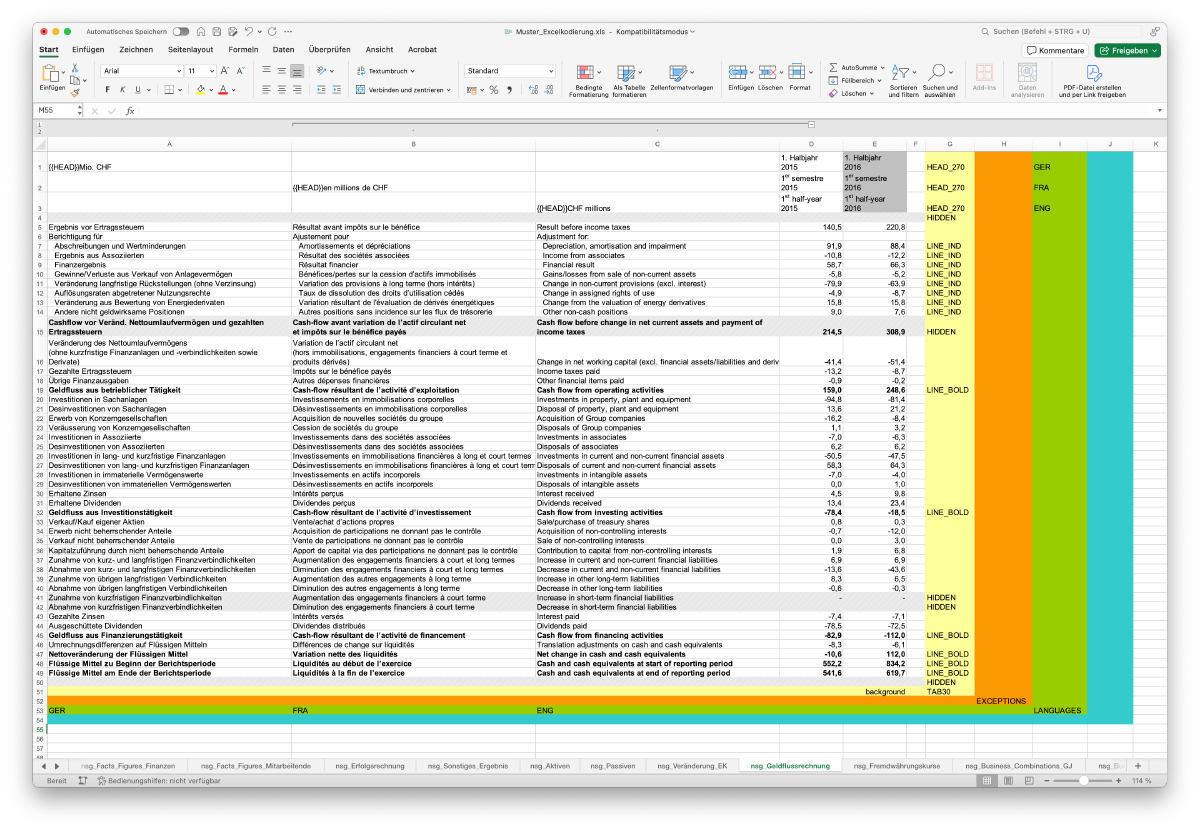The height and width of the screenshot is (831, 1200).
Task: Toggle italic formatting (K)
Action: pos(123,89)
